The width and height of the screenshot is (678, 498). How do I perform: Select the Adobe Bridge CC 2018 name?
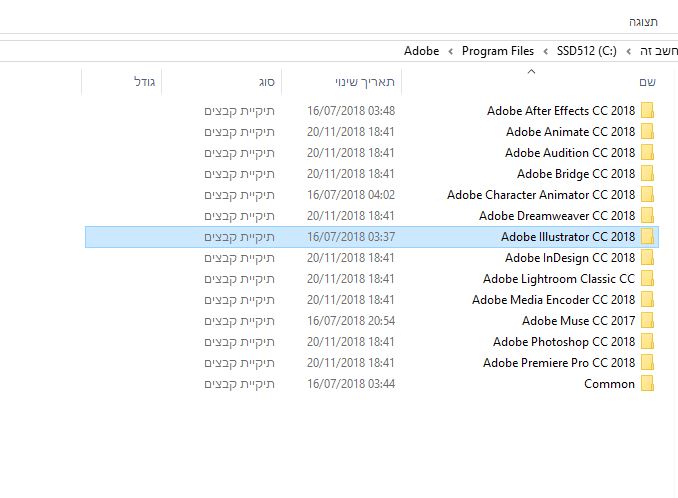[576, 174]
